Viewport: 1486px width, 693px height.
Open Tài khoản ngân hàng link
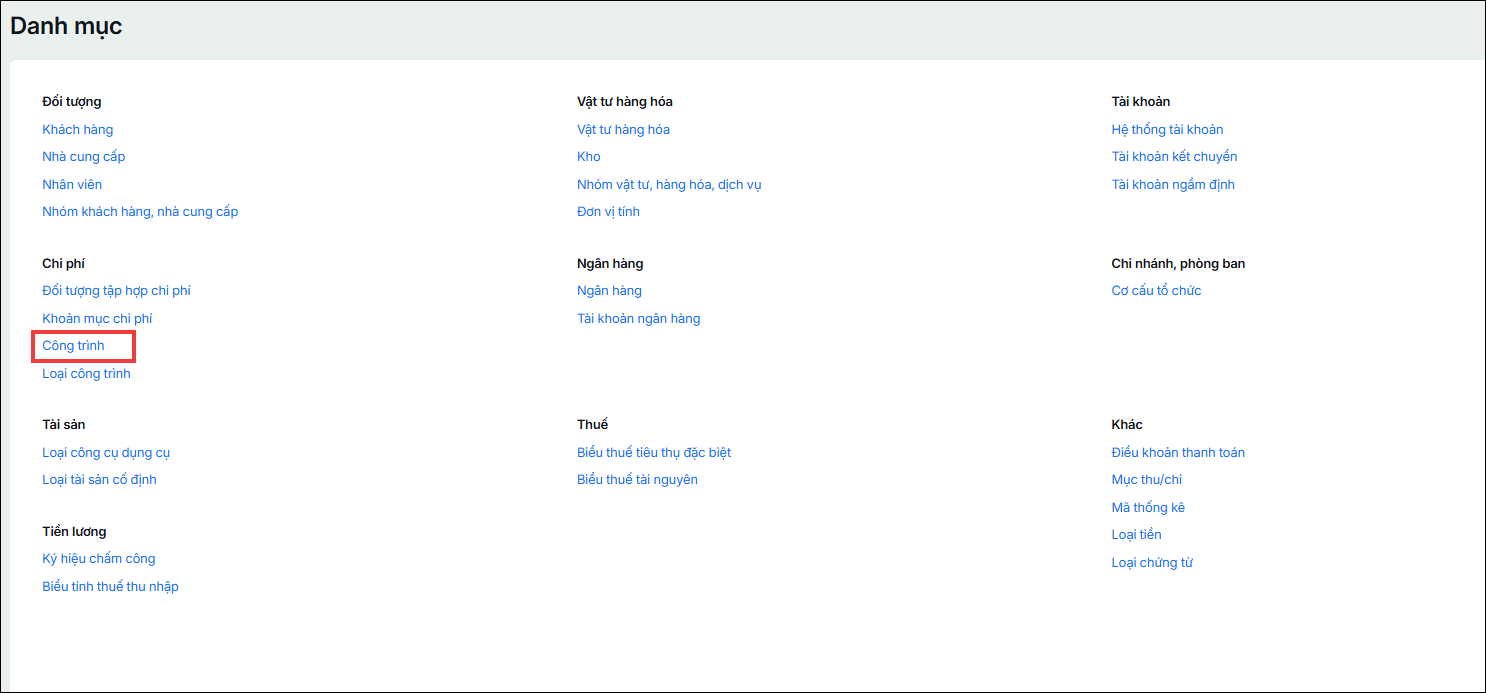pos(638,318)
